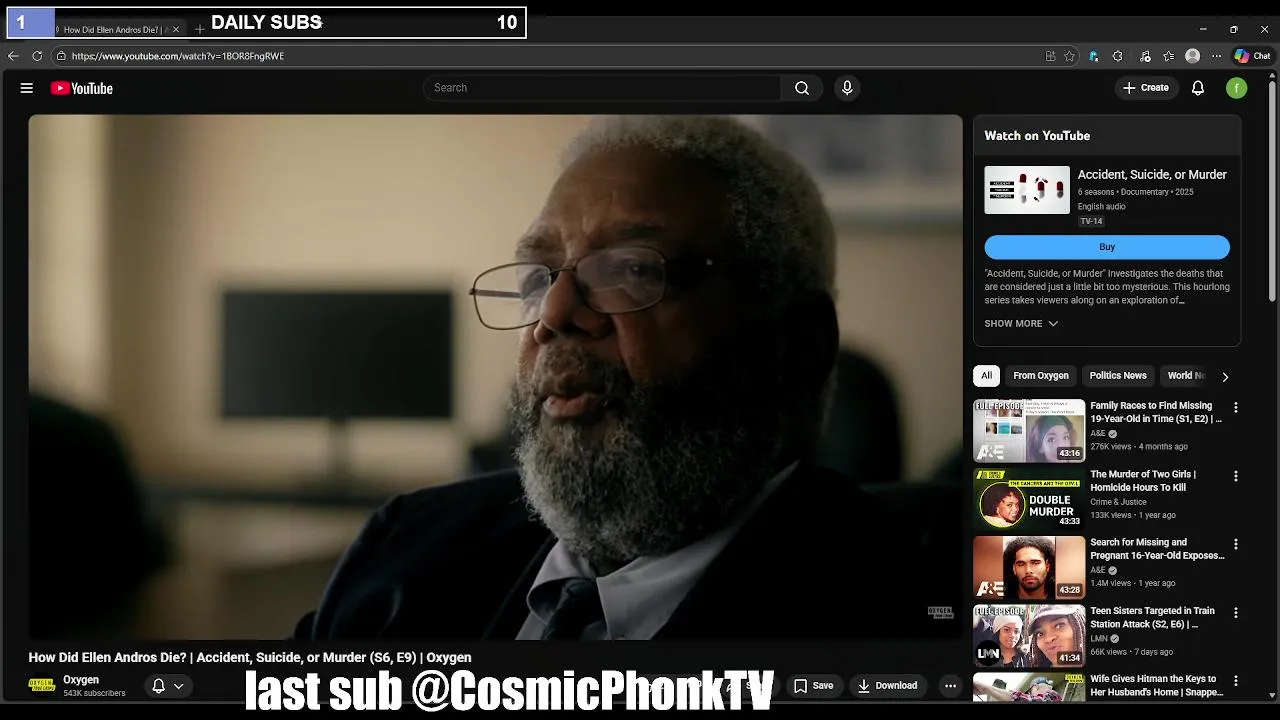
Task: Click the LMN channel name
Action: [1099, 638]
